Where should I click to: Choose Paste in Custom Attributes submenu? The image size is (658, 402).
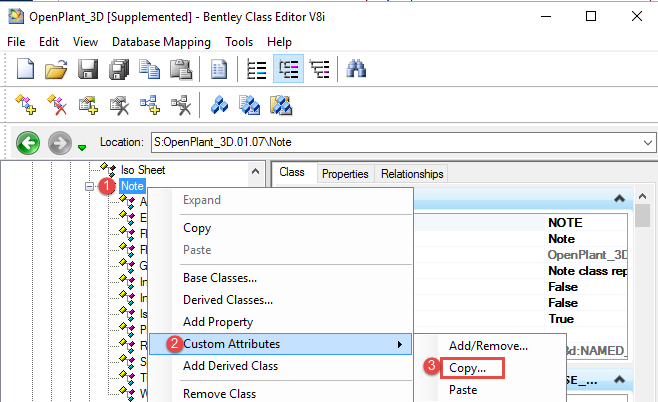pos(463,390)
